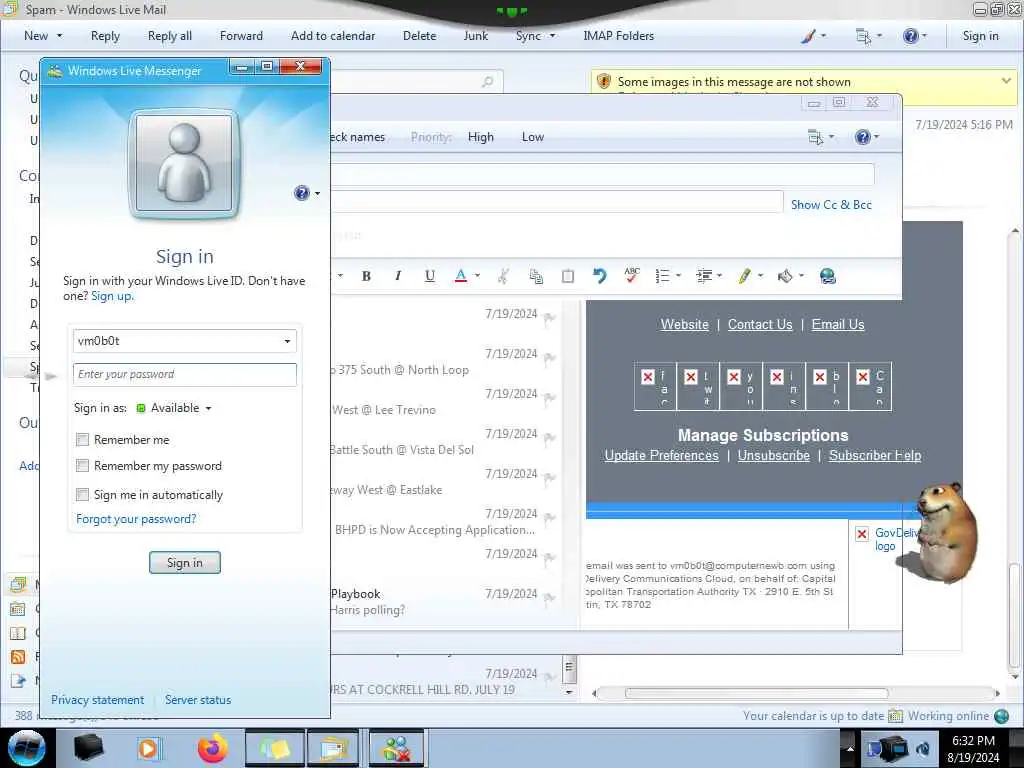This screenshot has height=768, width=1024.
Task: Click Delete in Live Mail toolbar
Action: tap(419, 36)
